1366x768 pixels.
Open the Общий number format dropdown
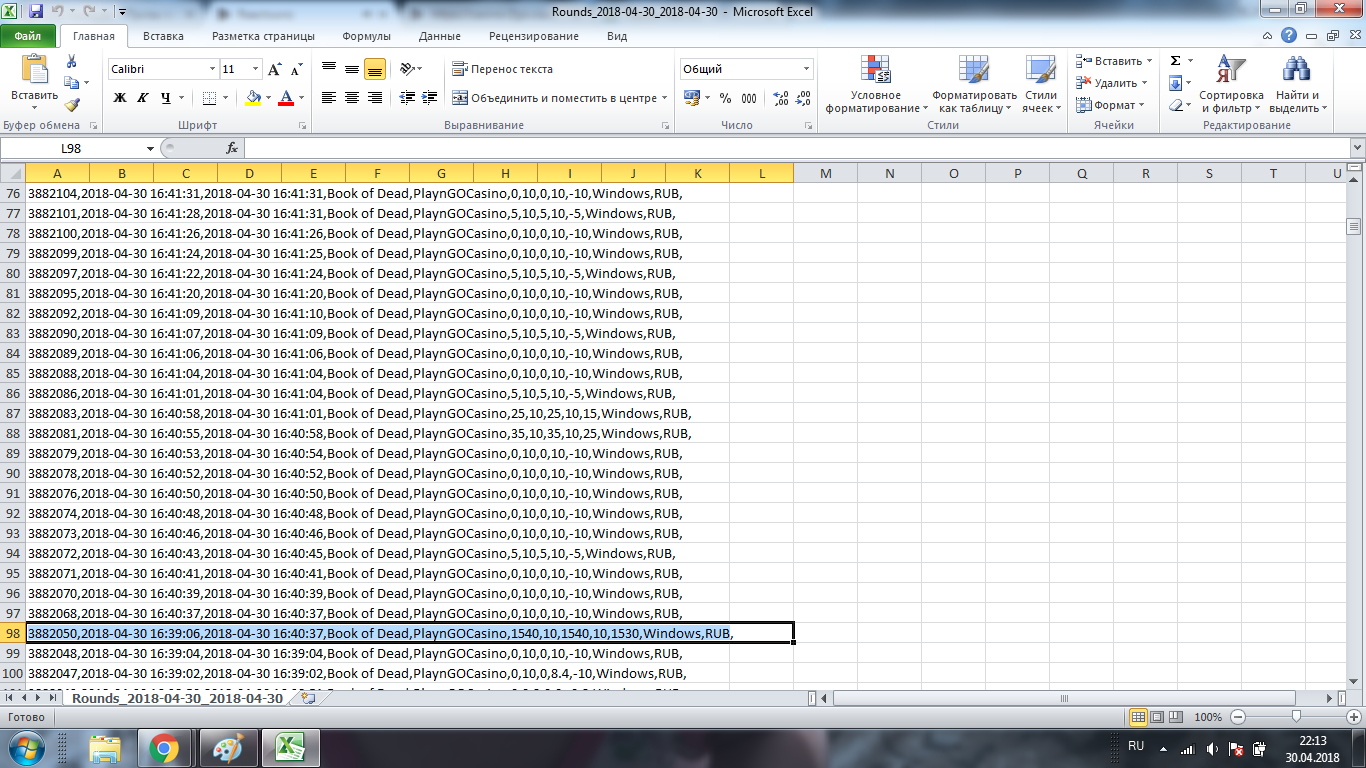tap(807, 69)
